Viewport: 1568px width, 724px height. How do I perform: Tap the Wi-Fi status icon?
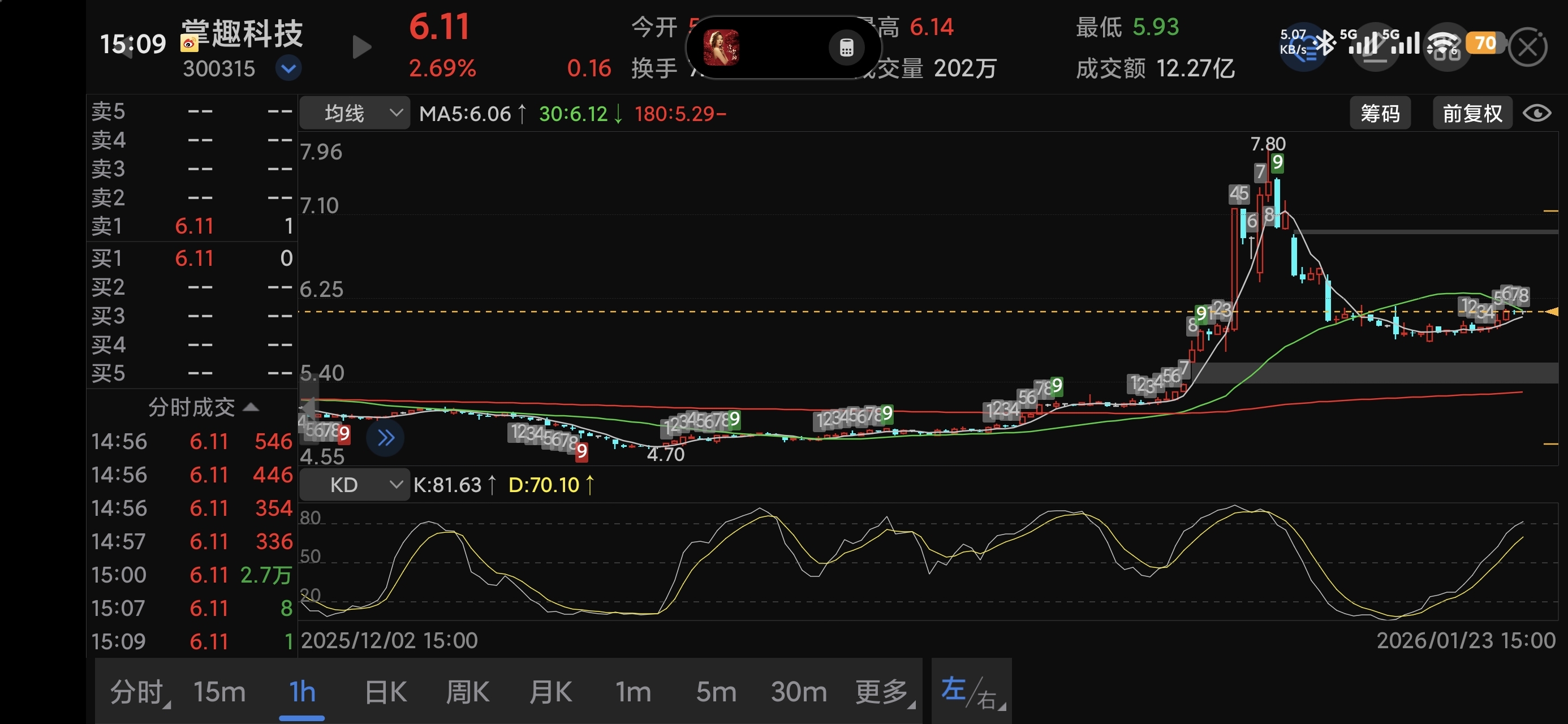point(1443,44)
